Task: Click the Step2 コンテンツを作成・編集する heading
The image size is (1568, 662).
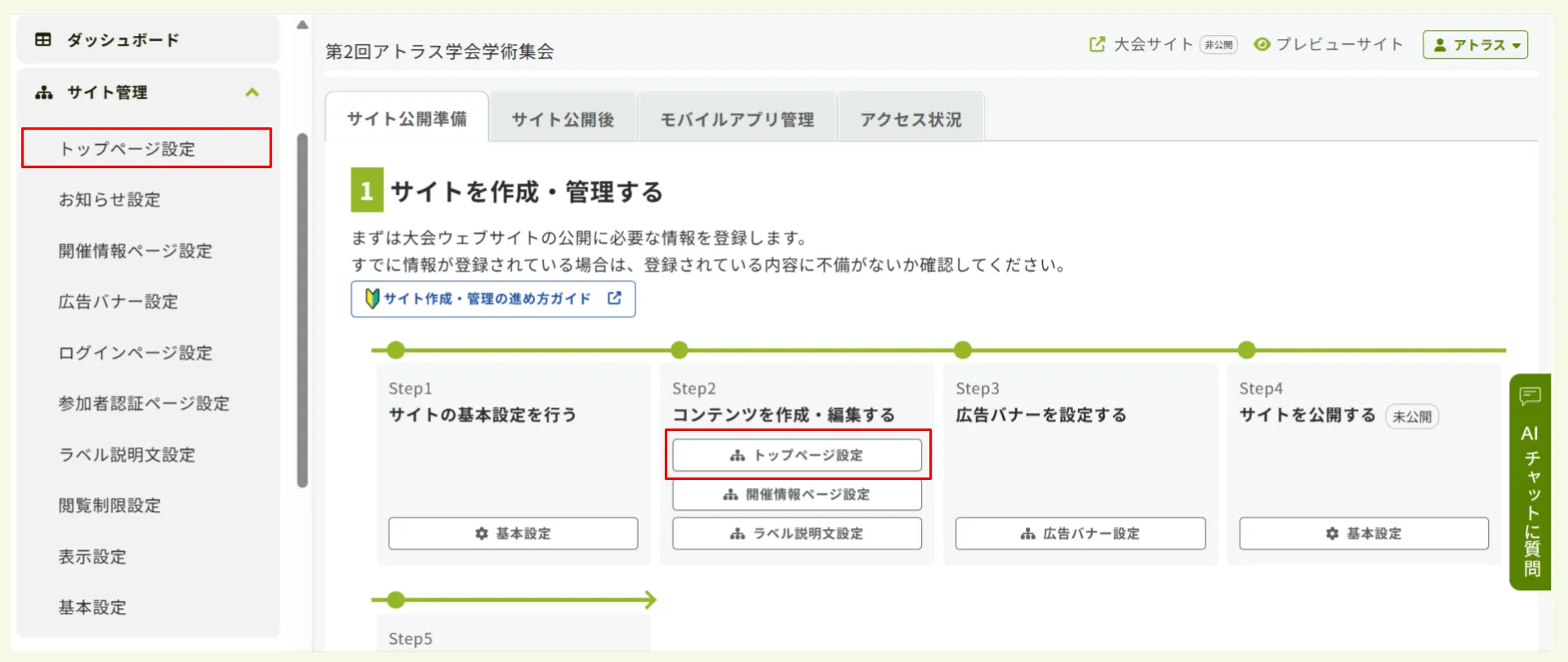Action: pyautogui.click(x=783, y=415)
